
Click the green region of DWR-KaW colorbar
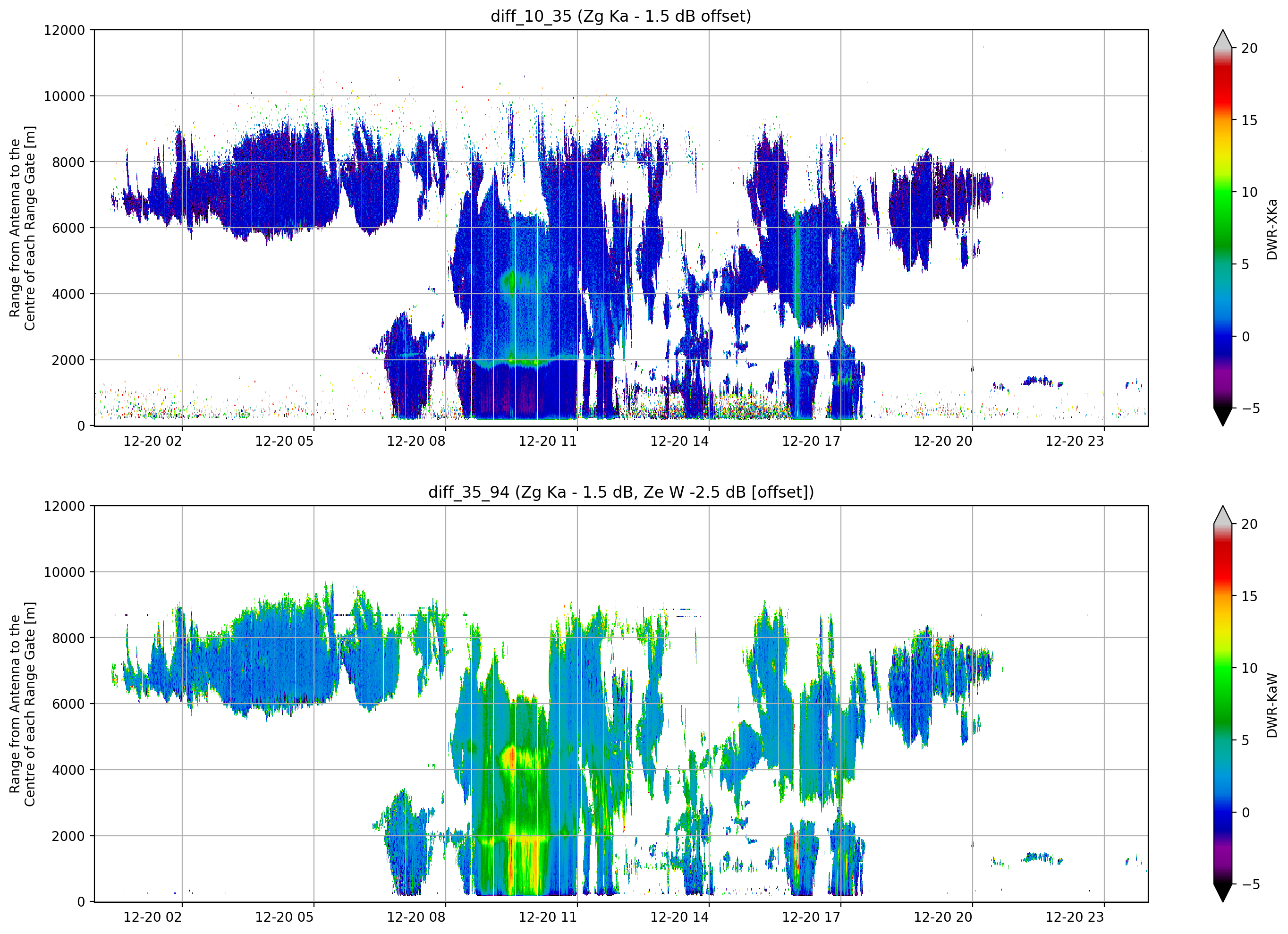tap(1223, 682)
